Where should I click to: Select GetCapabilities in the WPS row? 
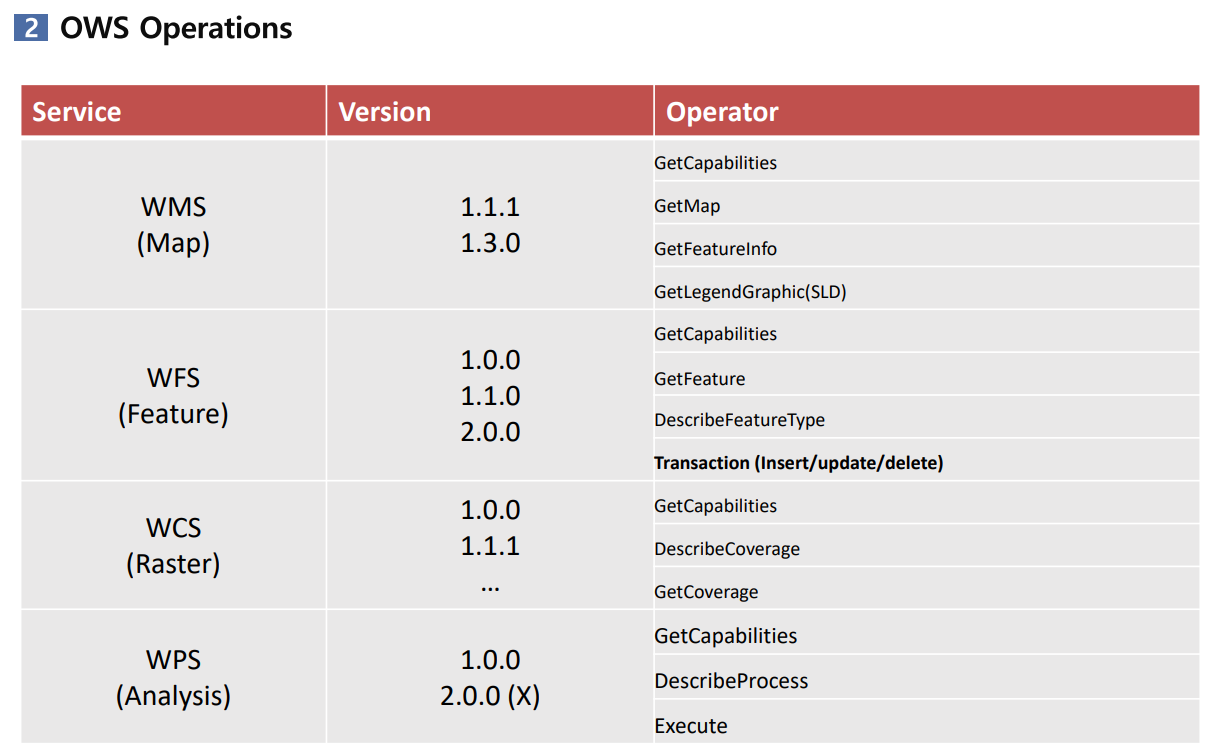927,634
